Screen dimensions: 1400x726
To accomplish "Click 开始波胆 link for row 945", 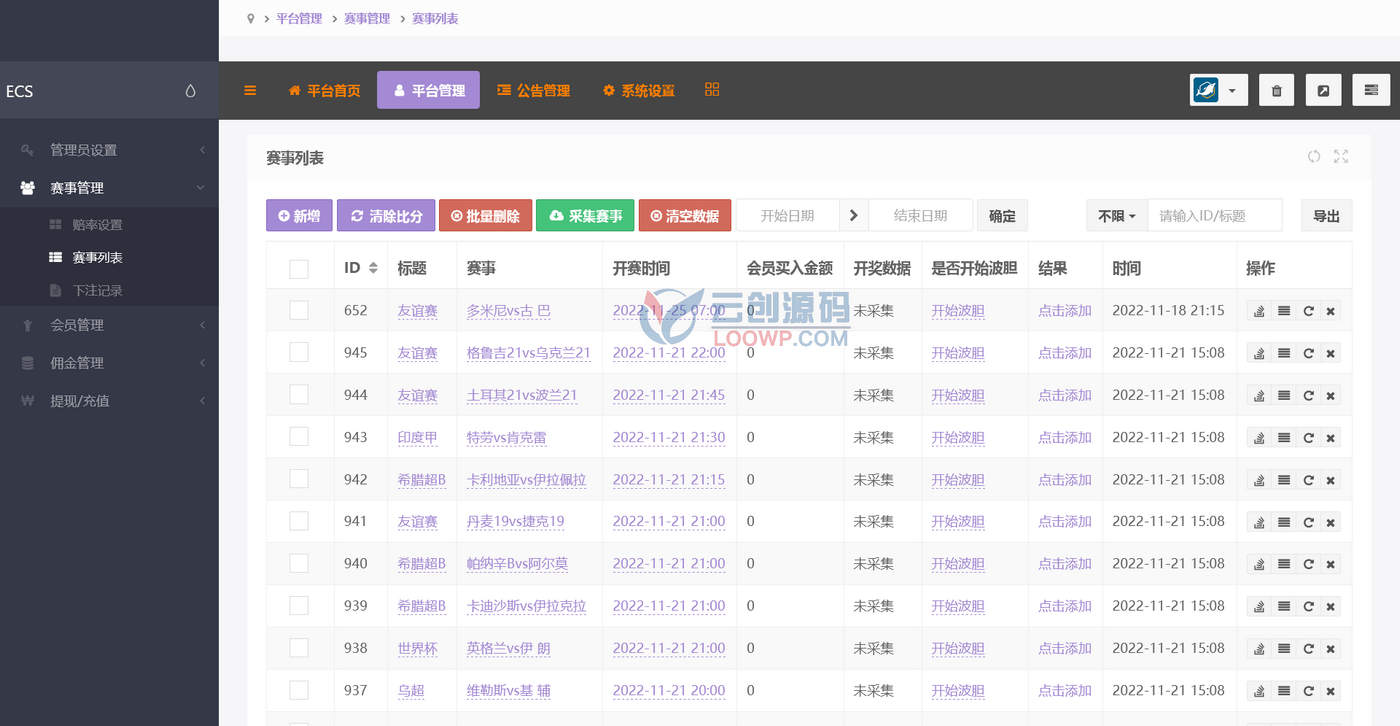I will [x=958, y=353].
